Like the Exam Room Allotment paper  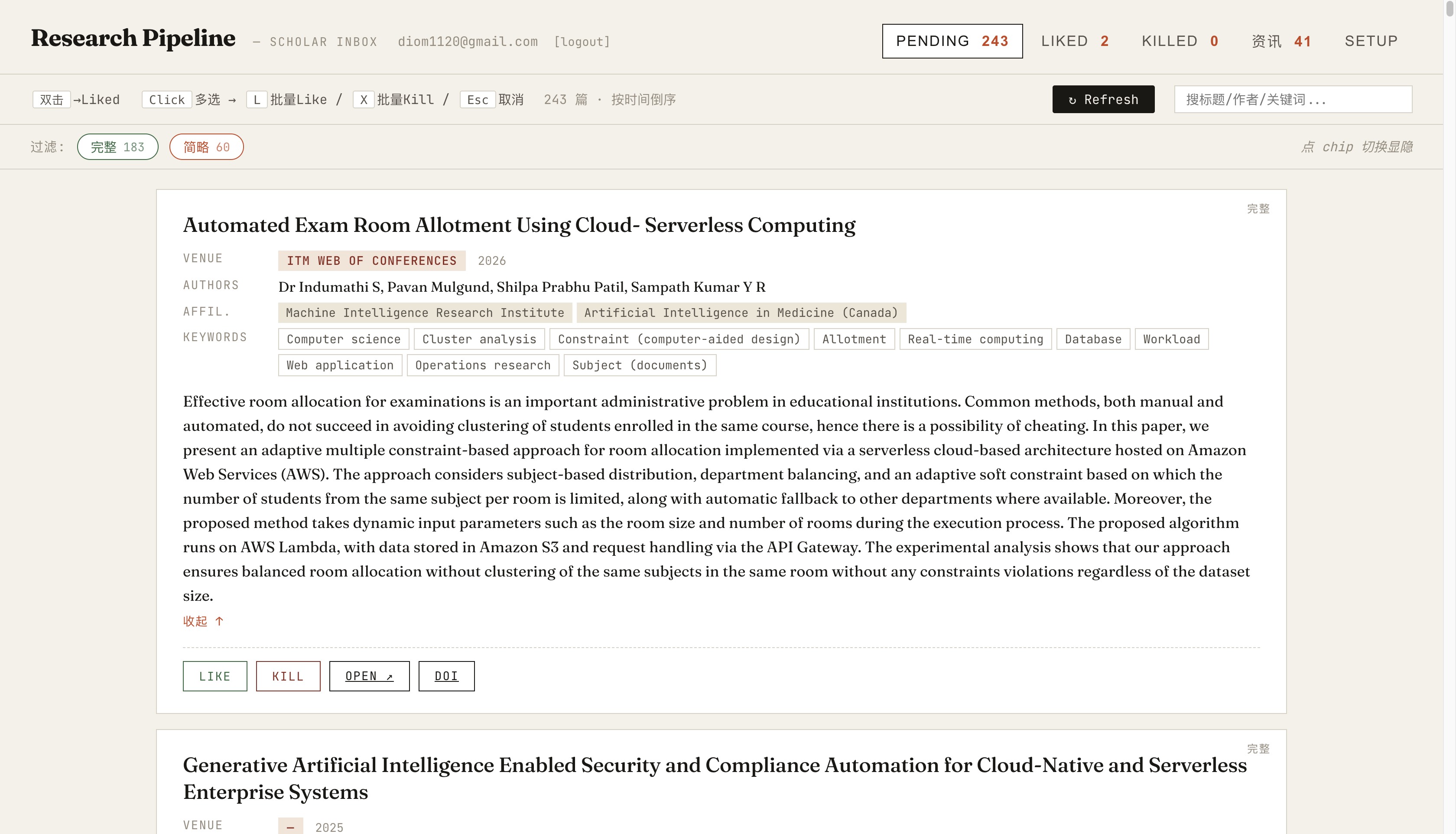point(214,676)
